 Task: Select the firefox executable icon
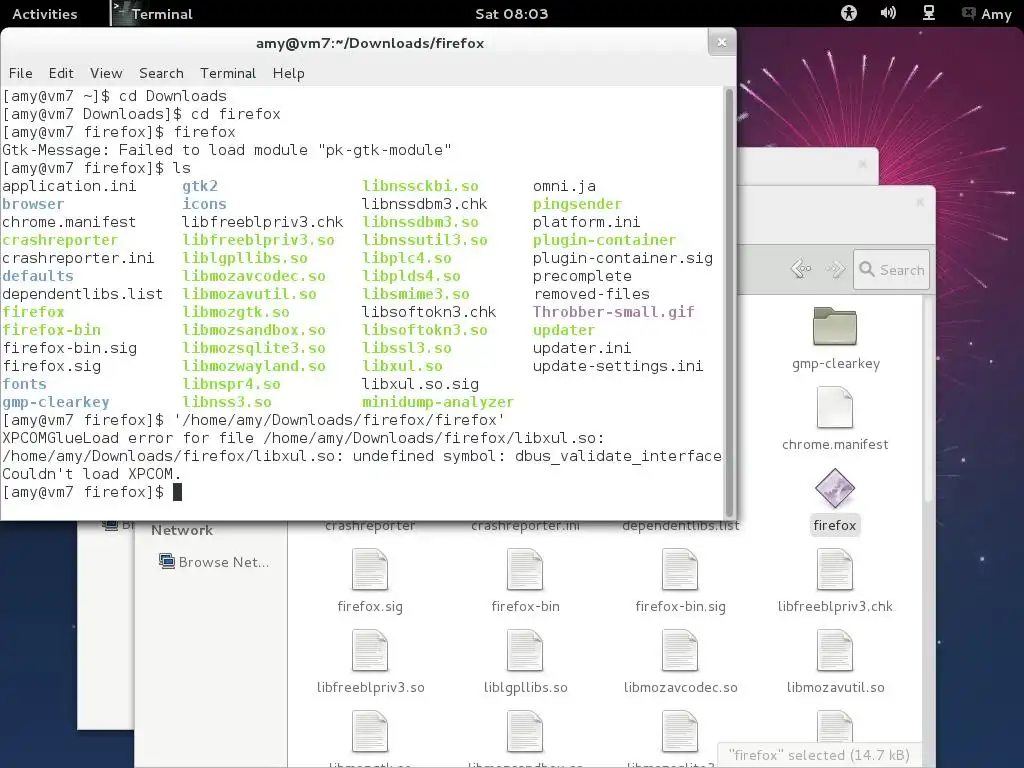tap(835, 488)
